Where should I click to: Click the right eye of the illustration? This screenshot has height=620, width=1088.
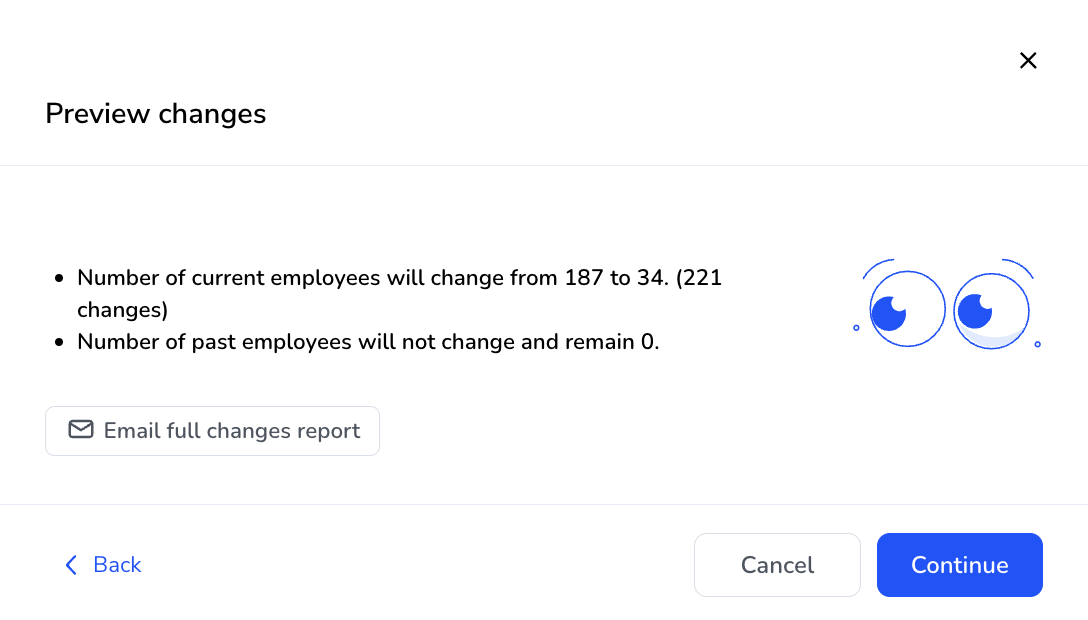pos(991,311)
